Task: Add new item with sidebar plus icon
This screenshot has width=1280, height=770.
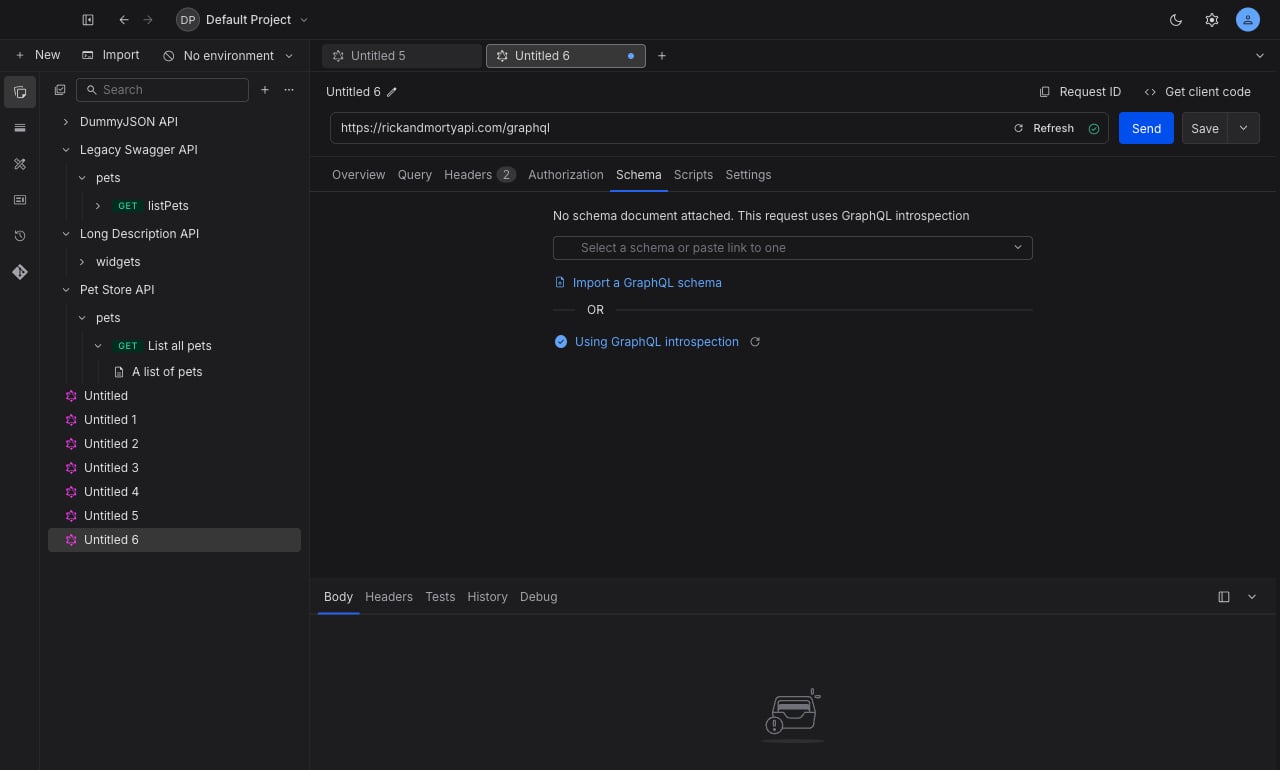Action: coord(265,90)
